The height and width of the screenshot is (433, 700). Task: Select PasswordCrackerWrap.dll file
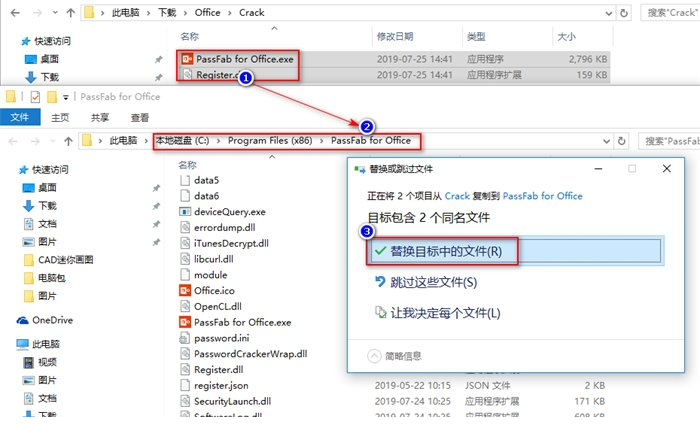point(250,354)
